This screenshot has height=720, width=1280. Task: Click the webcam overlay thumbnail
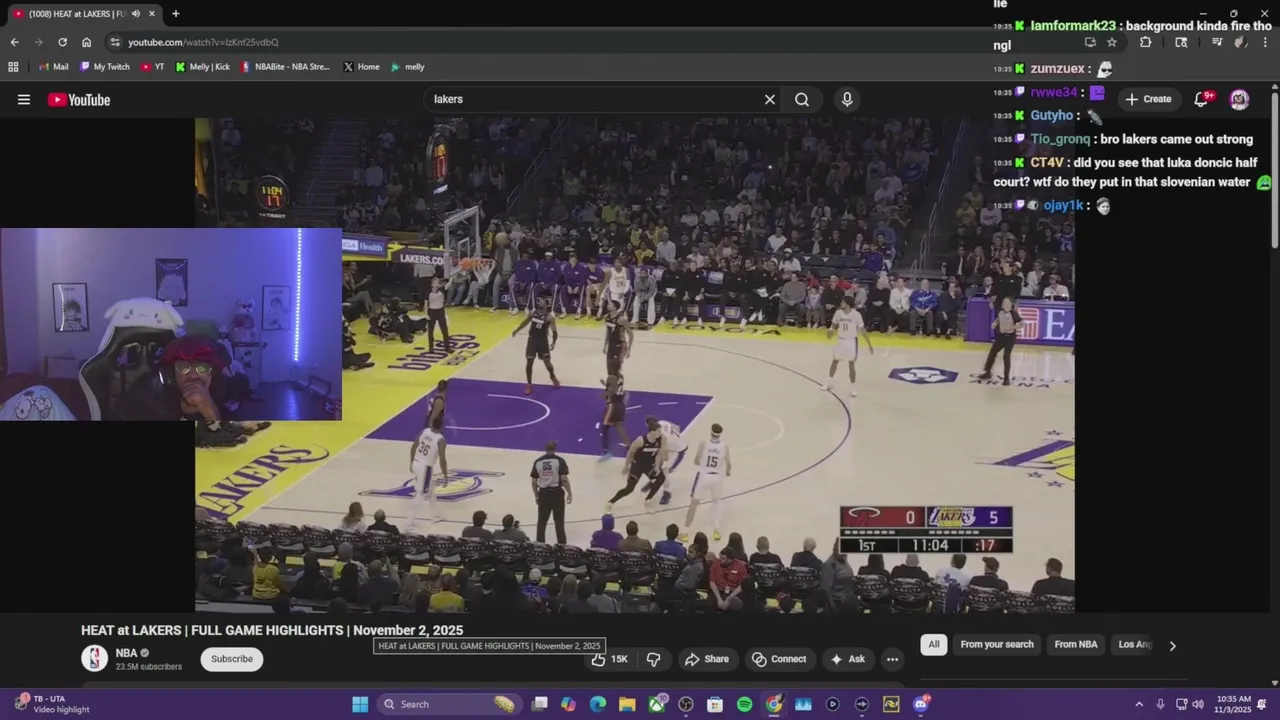[x=171, y=324]
